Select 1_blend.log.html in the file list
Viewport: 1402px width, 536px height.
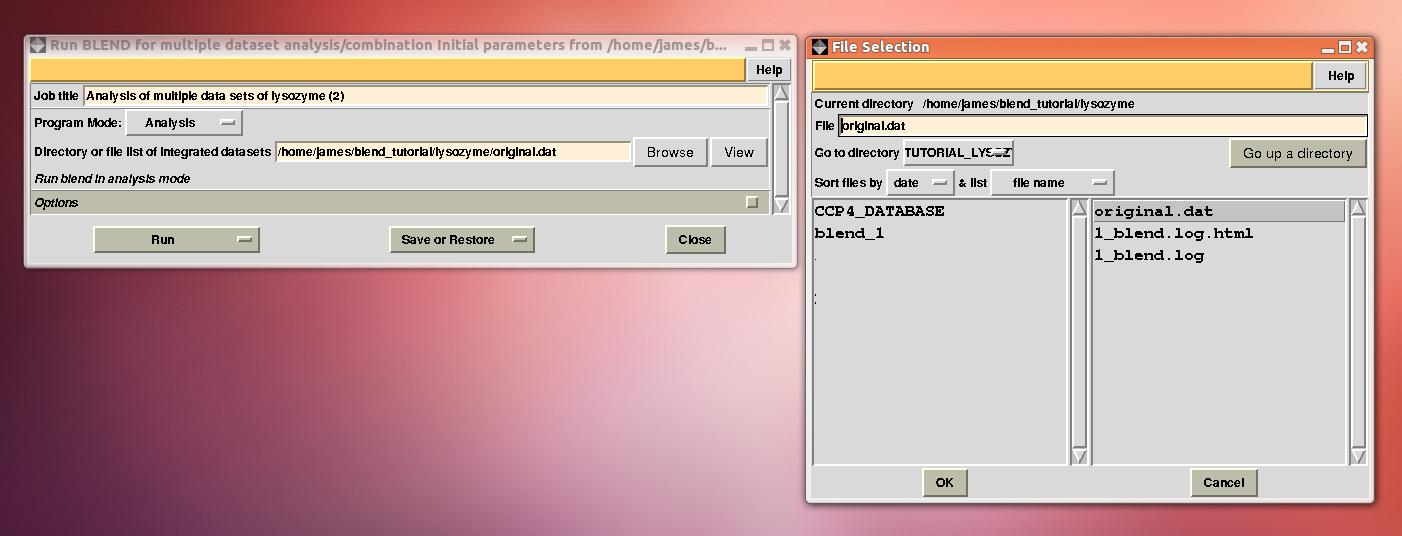1174,233
